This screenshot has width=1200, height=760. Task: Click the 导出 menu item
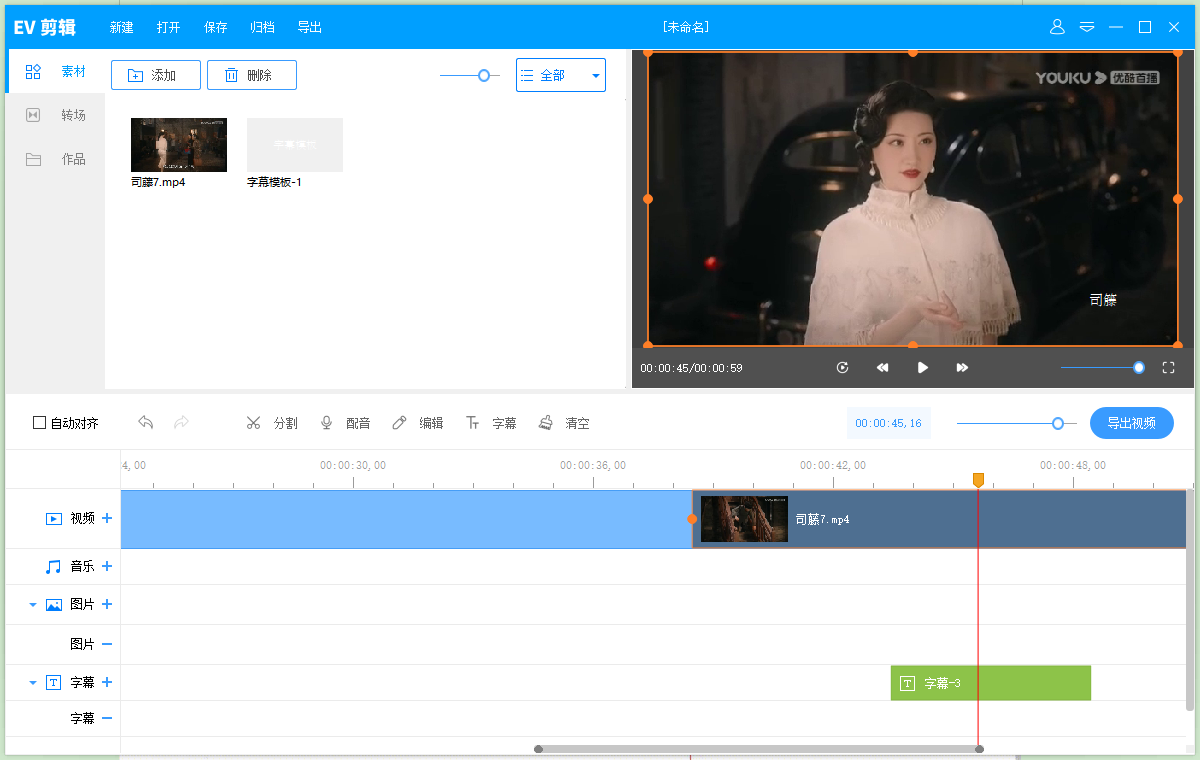309,28
